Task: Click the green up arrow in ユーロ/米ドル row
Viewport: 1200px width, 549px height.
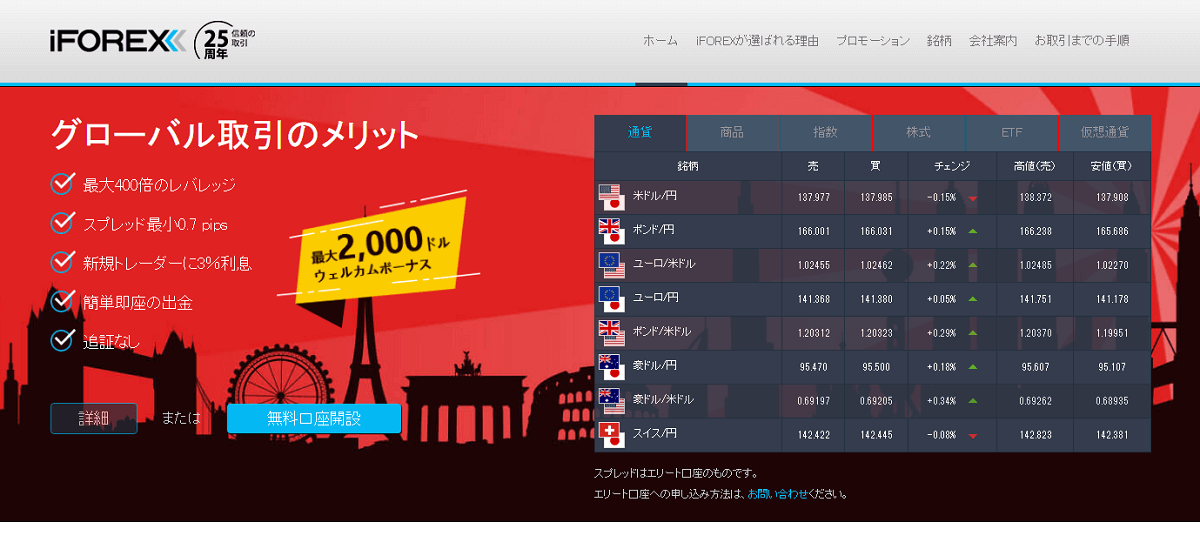Action: point(972,265)
